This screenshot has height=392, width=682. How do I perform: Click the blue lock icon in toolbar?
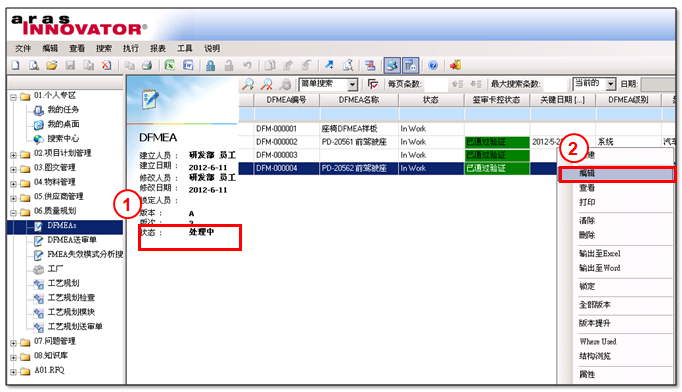pos(211,65)
